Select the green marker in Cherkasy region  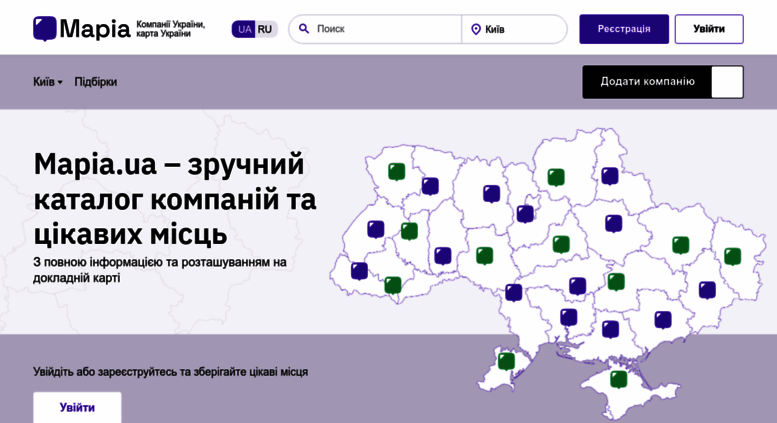[x=561, y=244]
